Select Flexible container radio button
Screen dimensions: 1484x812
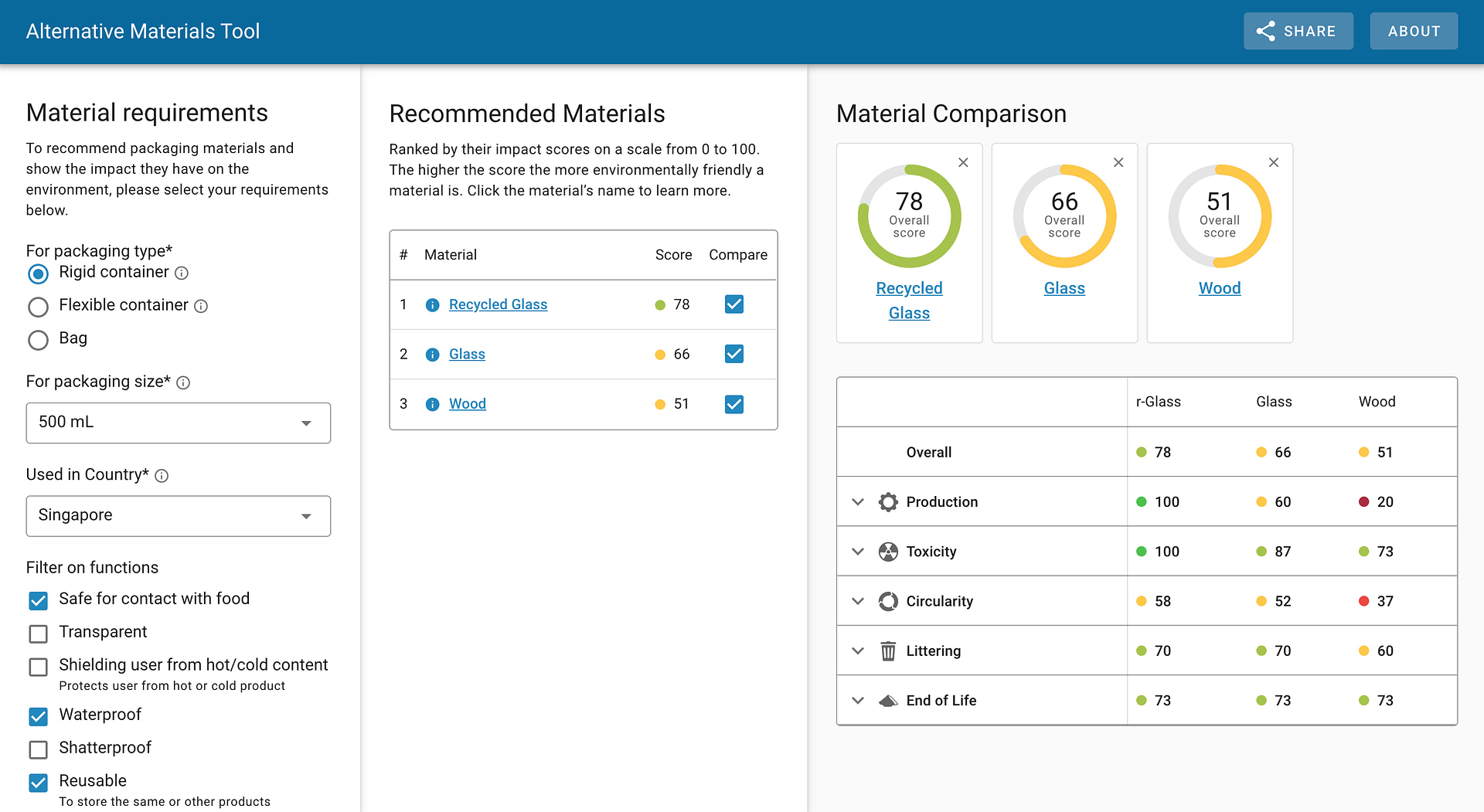pos(38,307)
